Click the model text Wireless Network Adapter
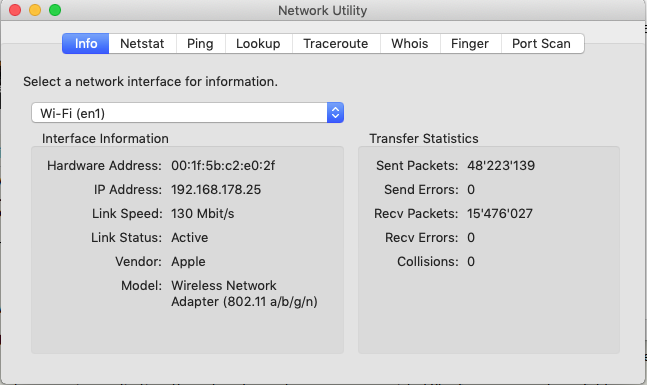This screenshot has height=385, width=647. [244, 293]
